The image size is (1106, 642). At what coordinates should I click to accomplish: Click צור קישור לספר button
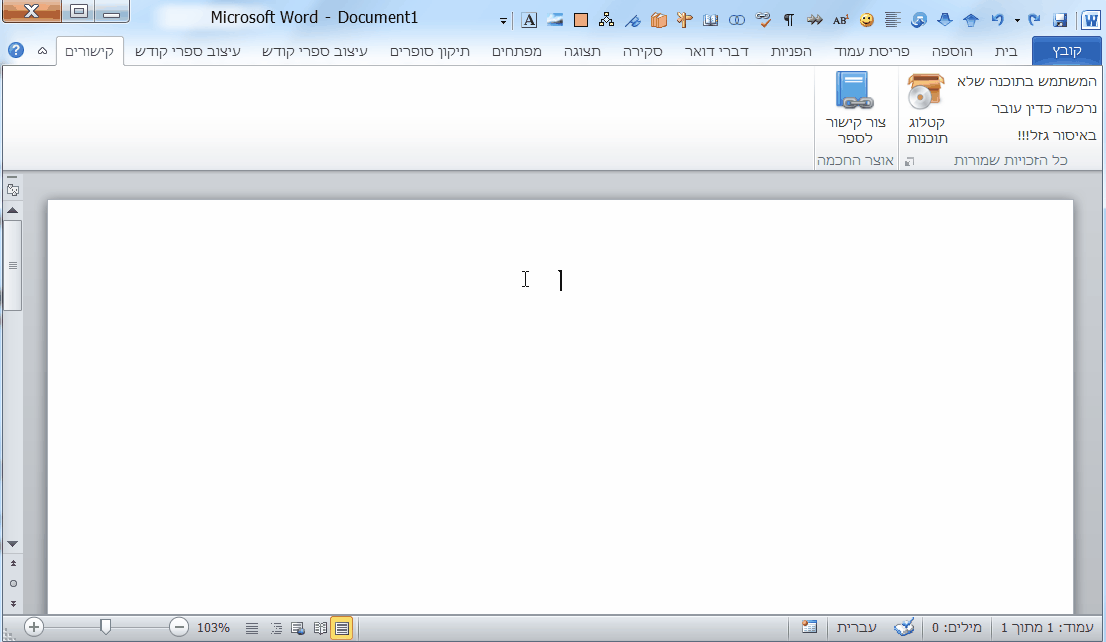(x=855, y=109)
